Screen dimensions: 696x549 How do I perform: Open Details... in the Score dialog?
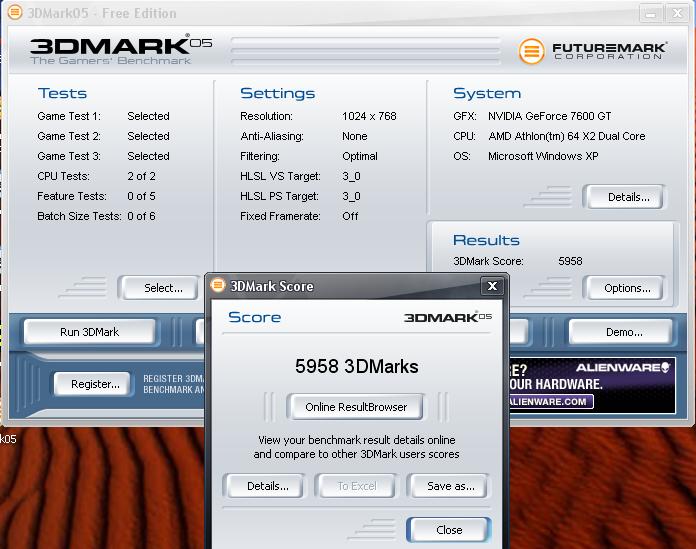tap(267, 486)
